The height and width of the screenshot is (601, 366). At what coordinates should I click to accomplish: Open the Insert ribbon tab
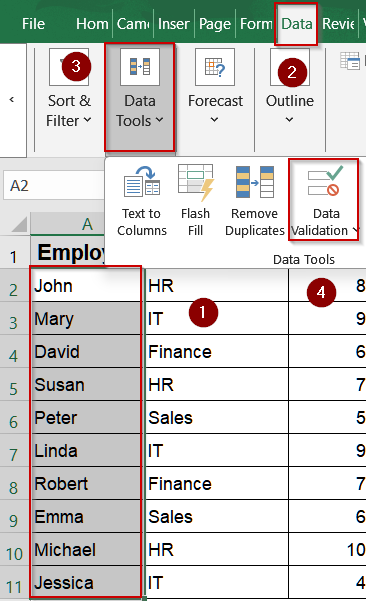pos(174,24)
